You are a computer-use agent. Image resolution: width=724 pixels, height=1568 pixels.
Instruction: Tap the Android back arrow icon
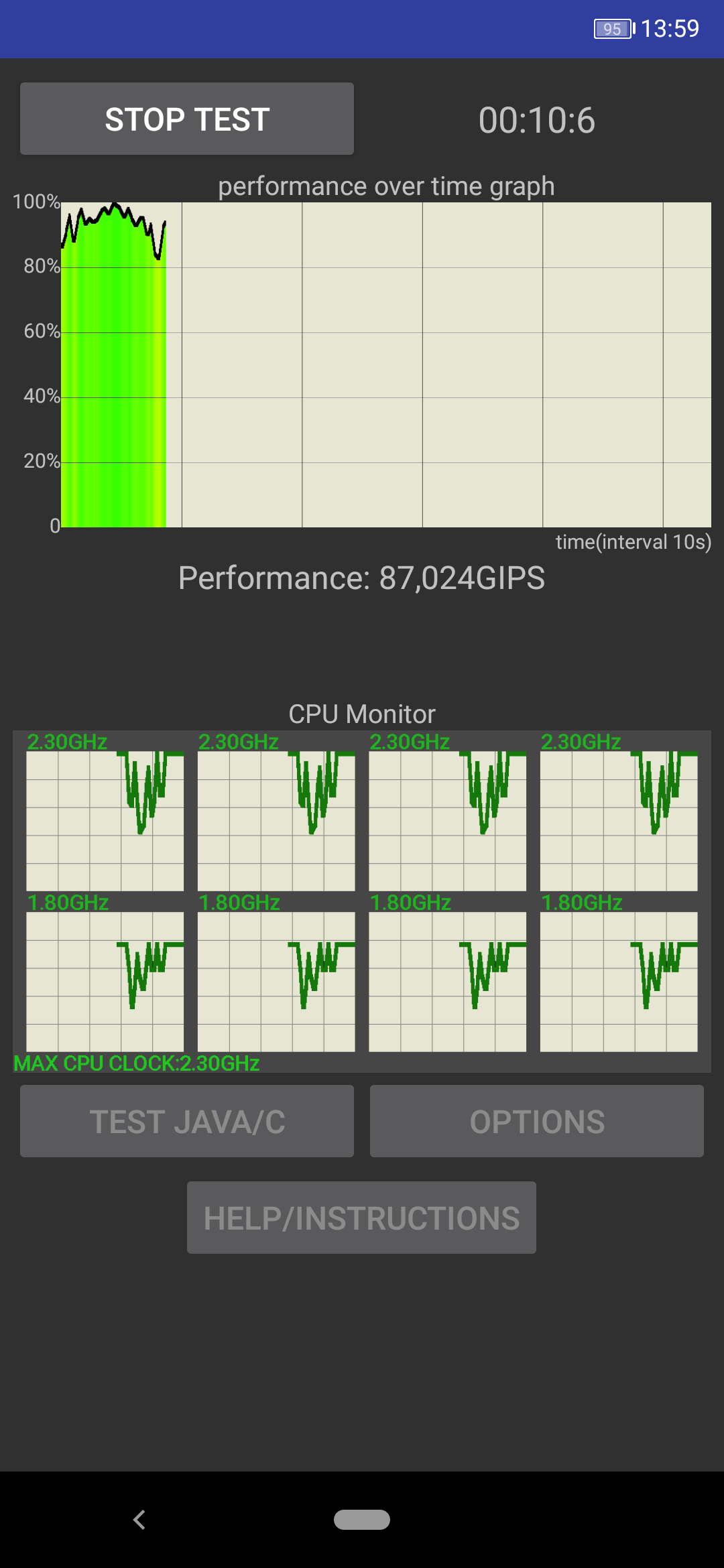(139, 1520)
